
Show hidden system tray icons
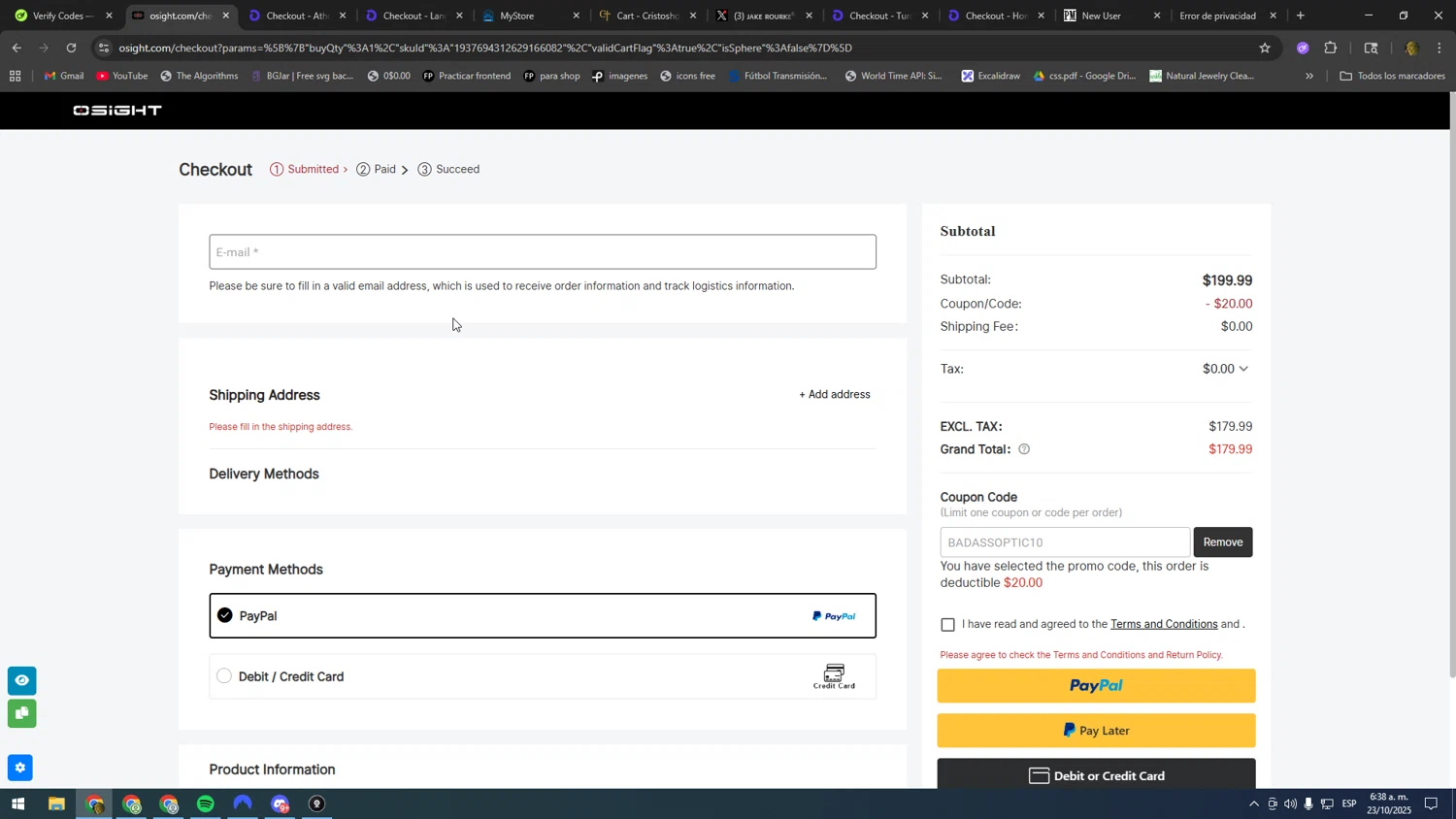click(1253, 804)
